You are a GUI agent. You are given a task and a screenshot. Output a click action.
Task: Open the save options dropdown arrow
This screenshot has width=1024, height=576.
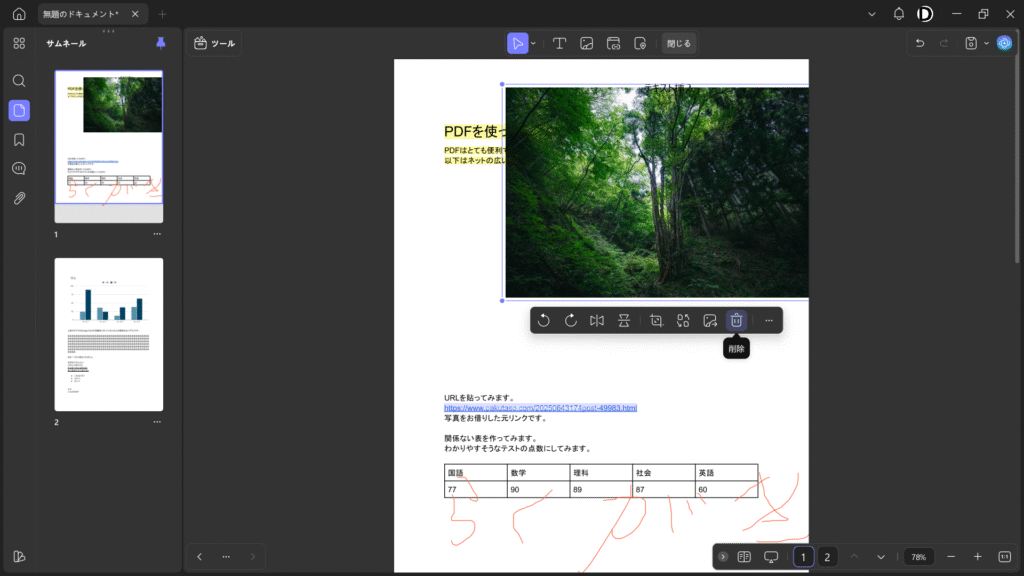[x=986, y=43]
